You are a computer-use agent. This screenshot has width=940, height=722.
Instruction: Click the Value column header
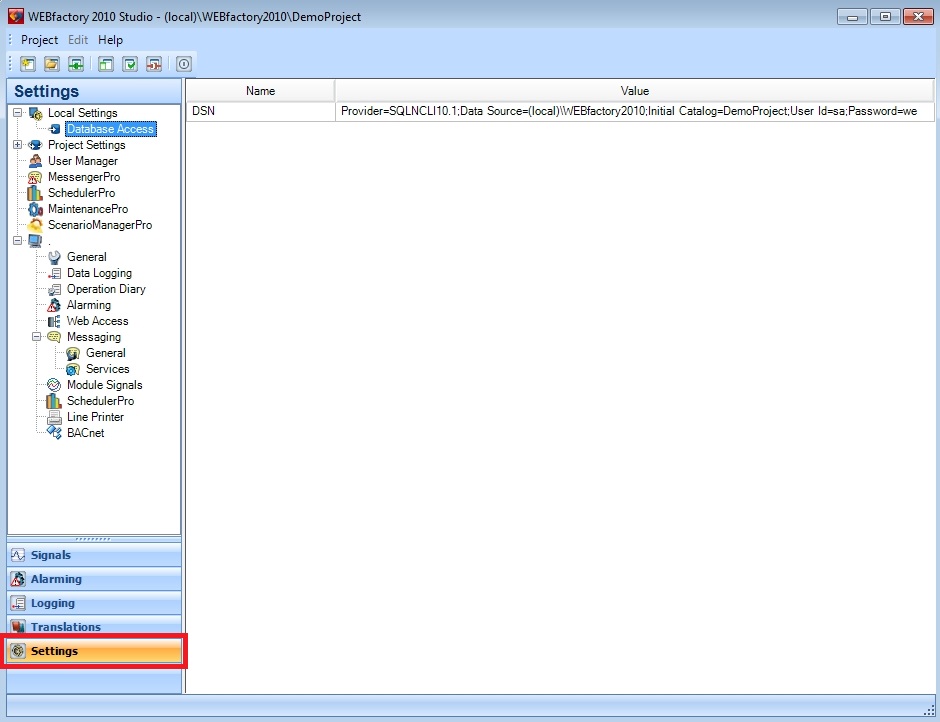(x=634, y=91)
